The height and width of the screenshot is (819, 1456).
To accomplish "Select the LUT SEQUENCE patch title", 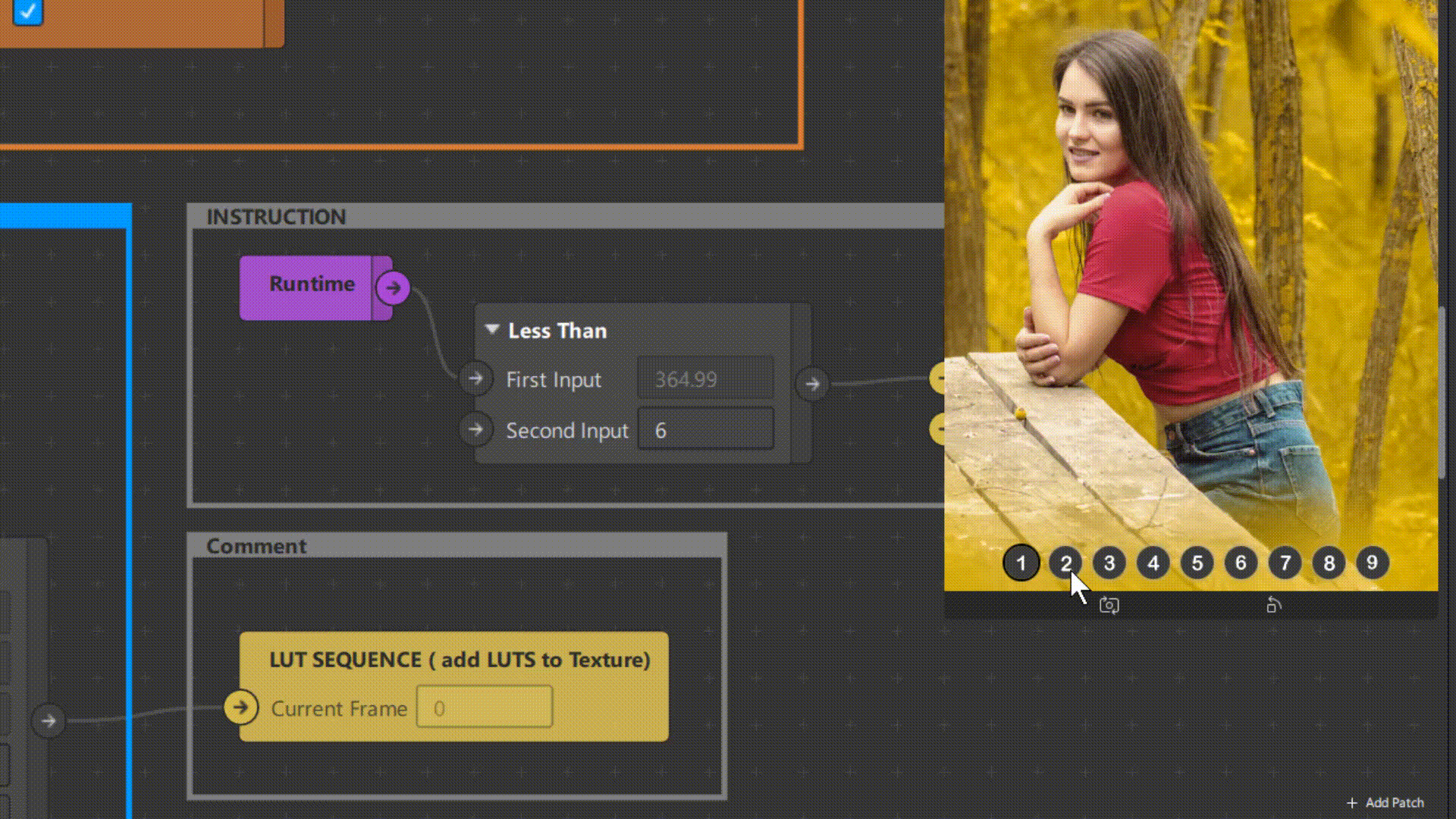I will pyautogui.click(x=460, y=660).
